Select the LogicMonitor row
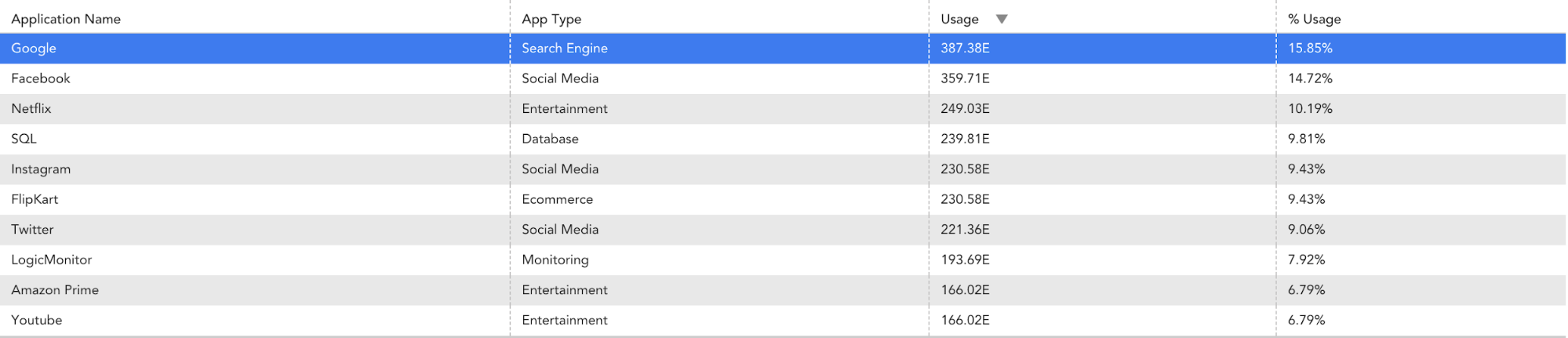Screen dimensions: 1568x338 52,260
